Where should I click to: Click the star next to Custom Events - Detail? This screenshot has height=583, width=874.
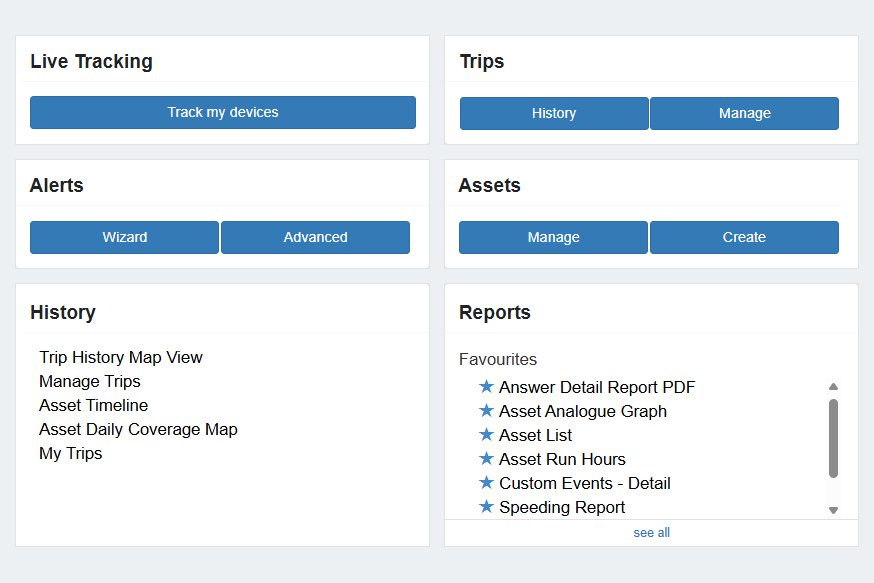click(486, 482)
